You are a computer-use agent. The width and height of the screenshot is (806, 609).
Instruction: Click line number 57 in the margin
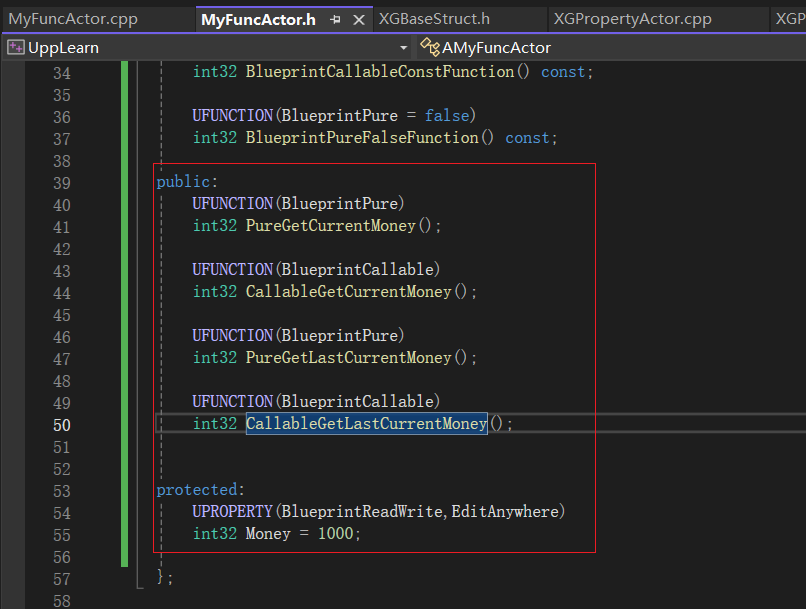click(x=62, y=579)
